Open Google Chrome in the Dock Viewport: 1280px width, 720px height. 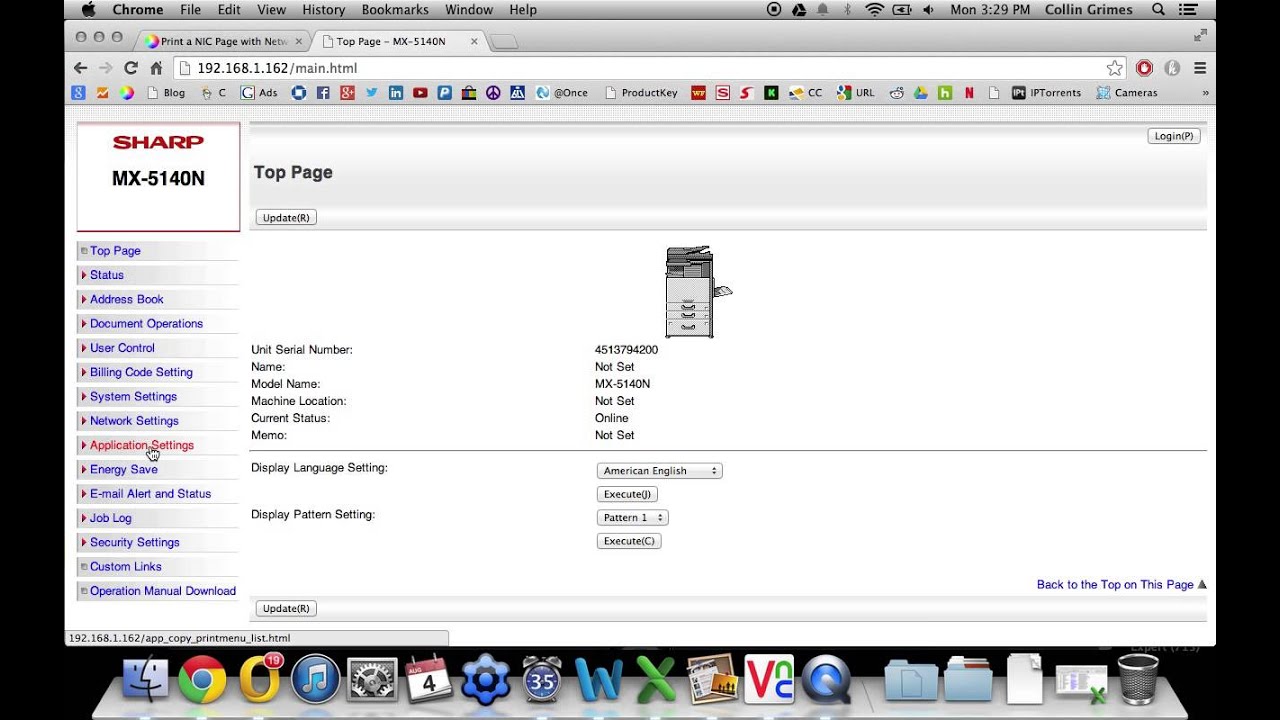click(x=202, y=682)
